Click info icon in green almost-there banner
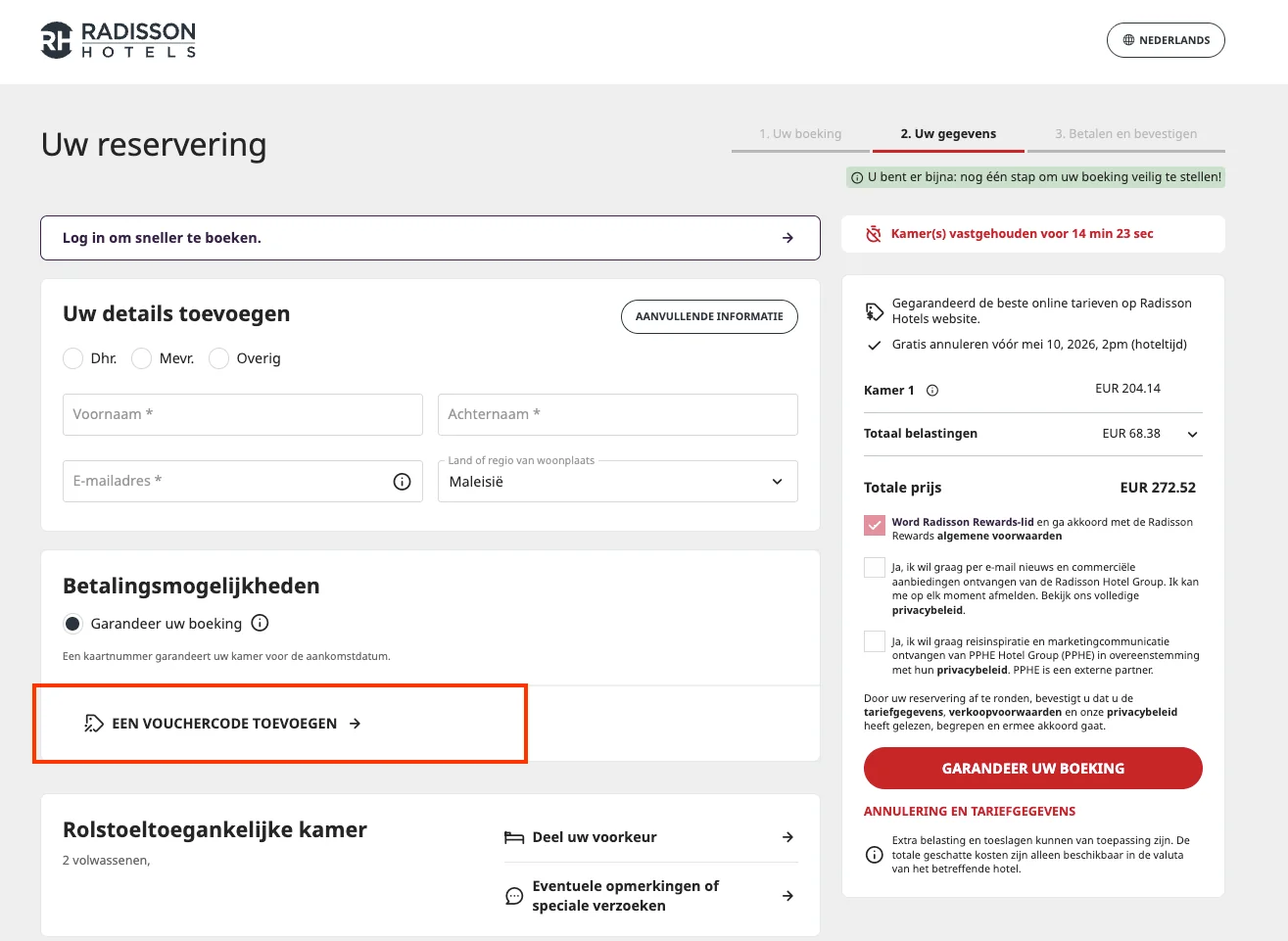 pos(857,177)
